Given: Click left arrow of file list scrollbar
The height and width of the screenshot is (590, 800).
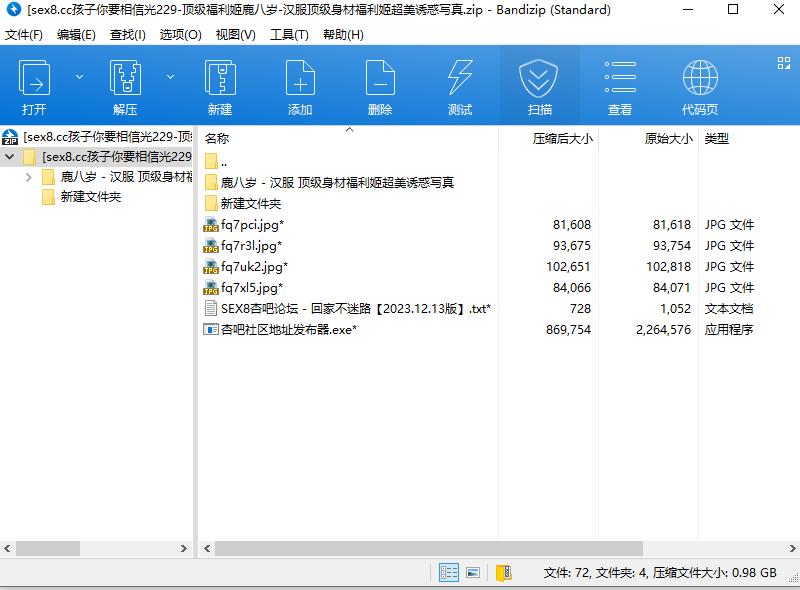Looking at the screenshot, I should pyautogui.click(x=207, y=549).
